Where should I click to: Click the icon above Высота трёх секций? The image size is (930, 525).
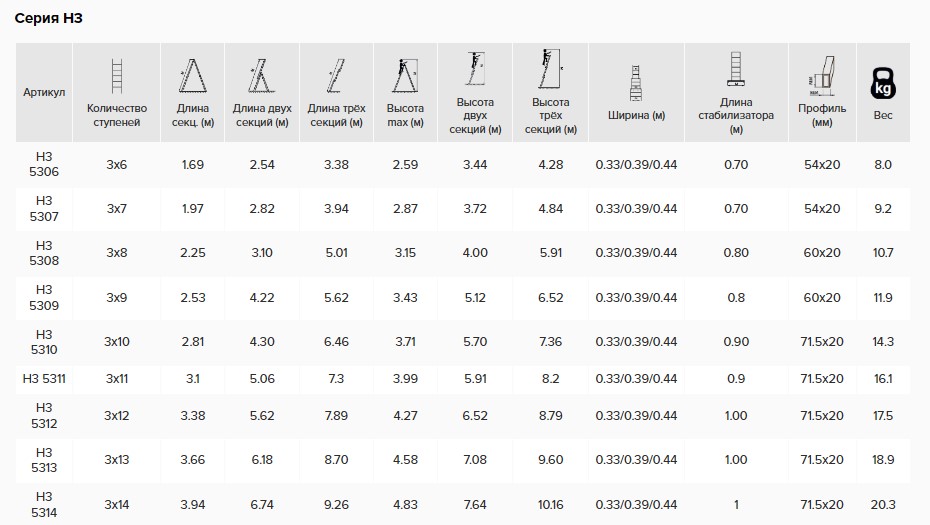(x=551, y=69)
